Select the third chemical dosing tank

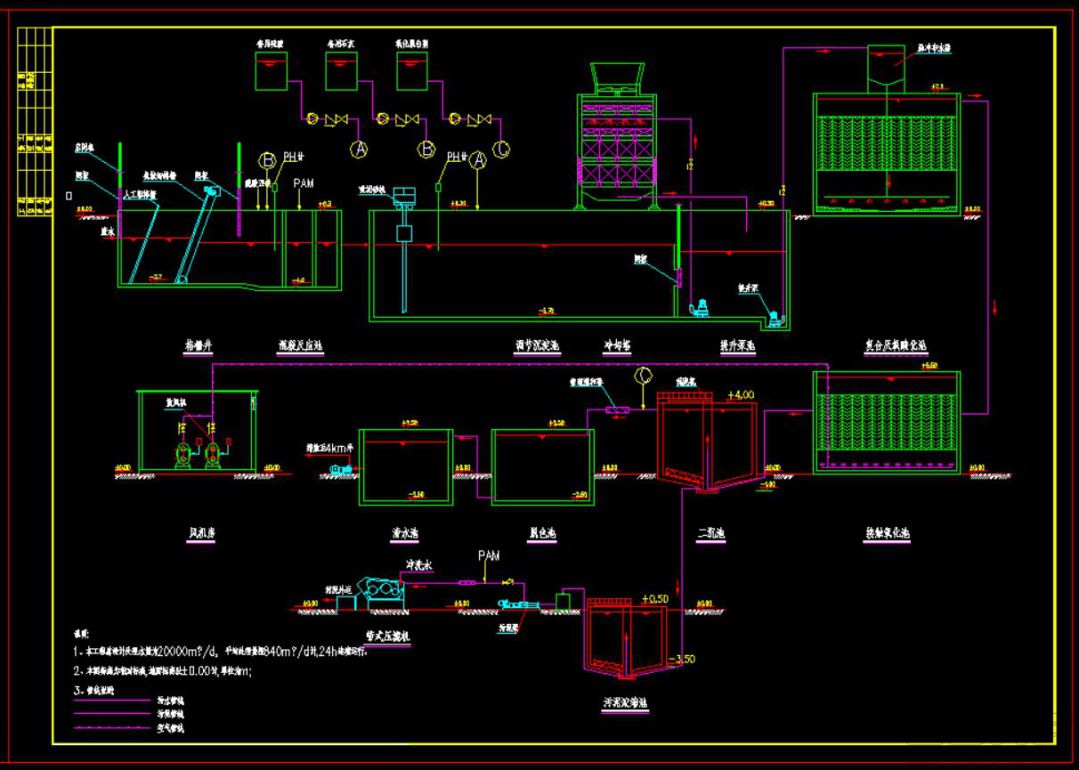point(413,71)
